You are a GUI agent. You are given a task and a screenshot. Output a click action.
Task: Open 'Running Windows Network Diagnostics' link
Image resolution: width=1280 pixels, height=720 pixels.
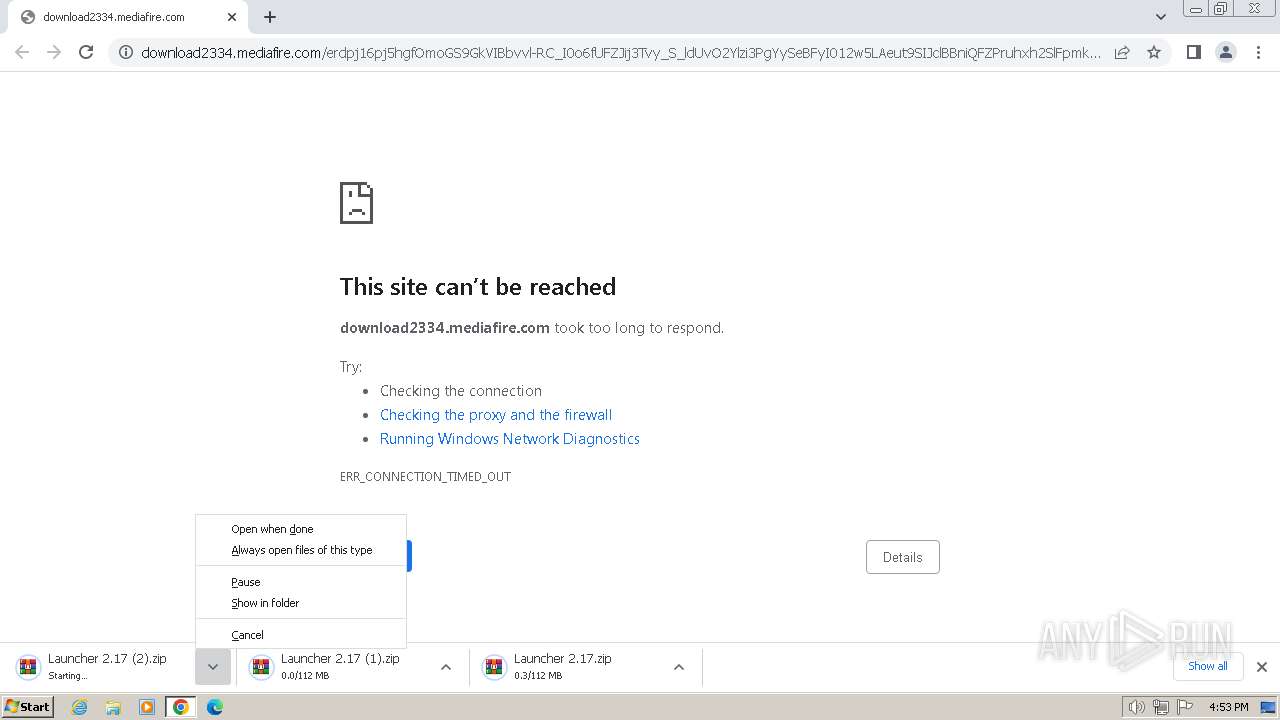[510, 439]
